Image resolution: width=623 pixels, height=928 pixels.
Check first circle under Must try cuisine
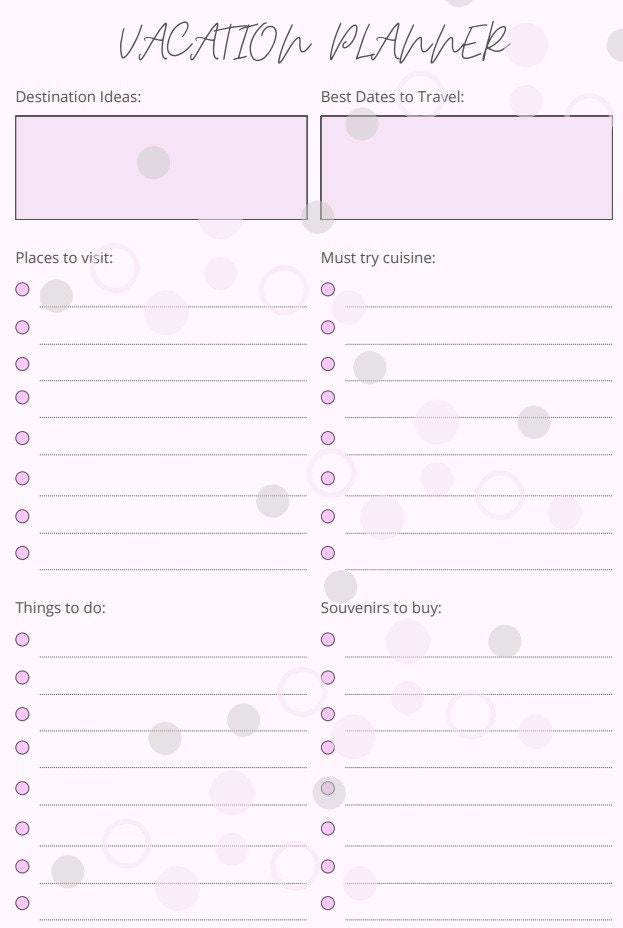point(328,289)
